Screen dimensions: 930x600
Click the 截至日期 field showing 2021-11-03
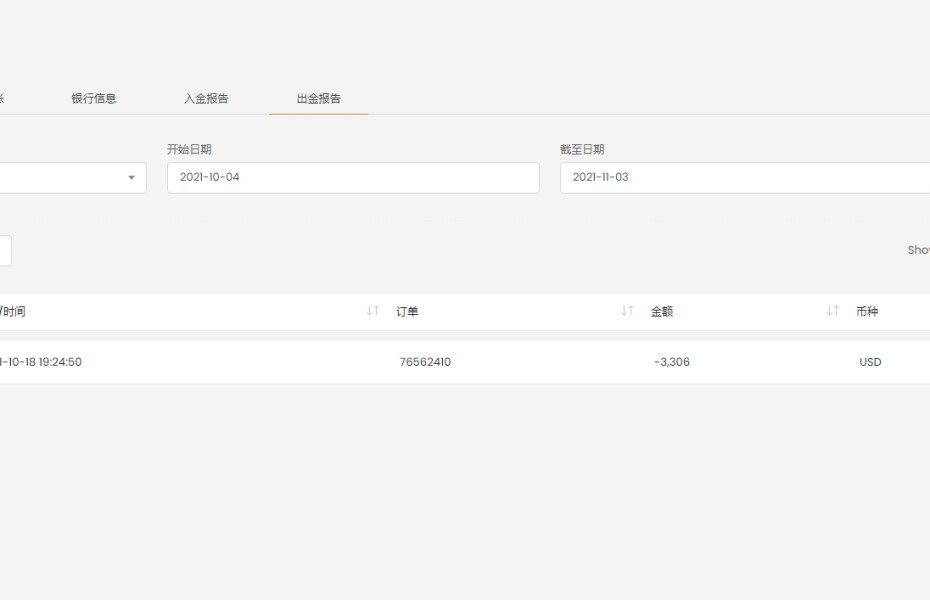[x=744, y=178]
